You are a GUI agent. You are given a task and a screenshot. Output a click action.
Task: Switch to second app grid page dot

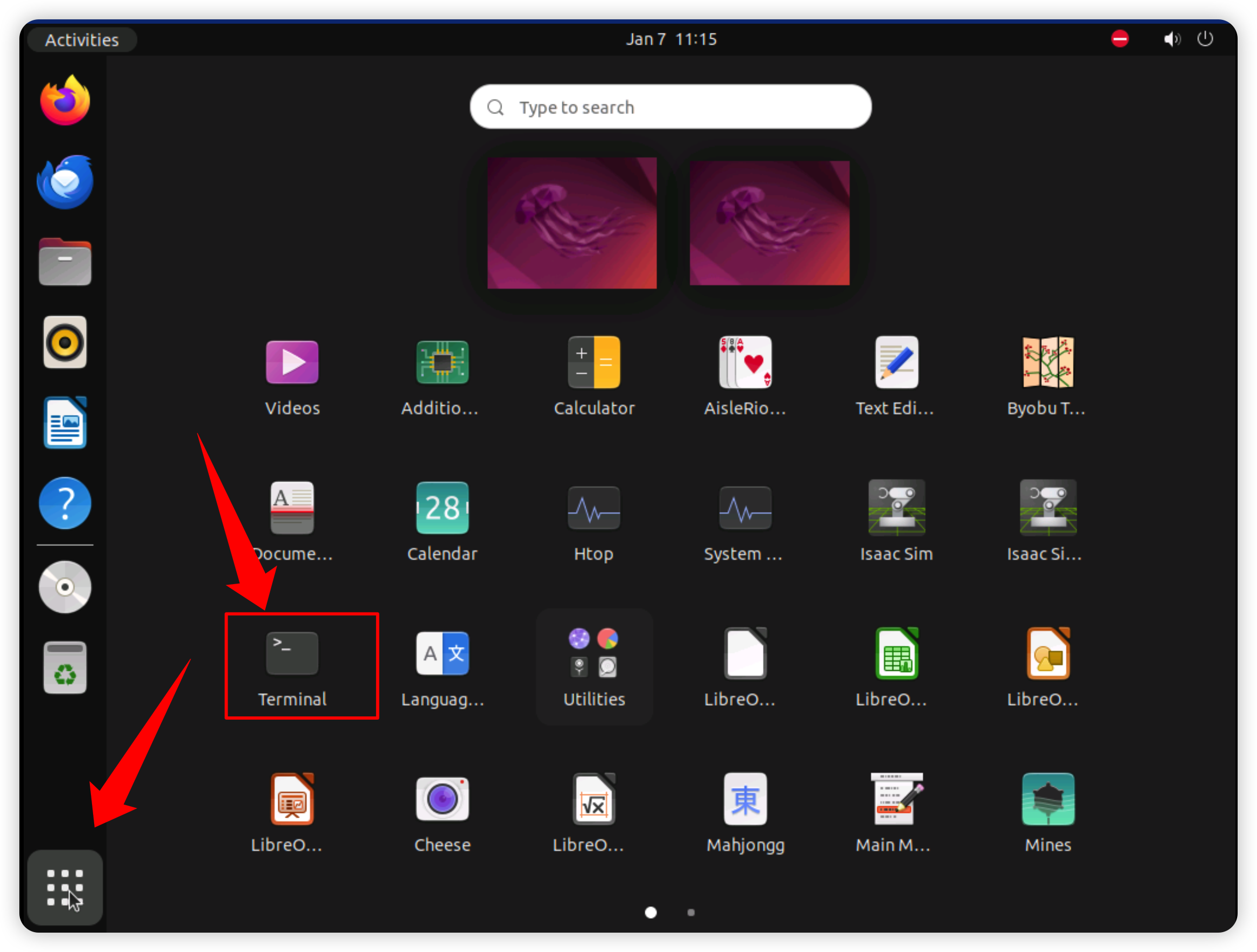pyautogui.click(x=691, y=912)
